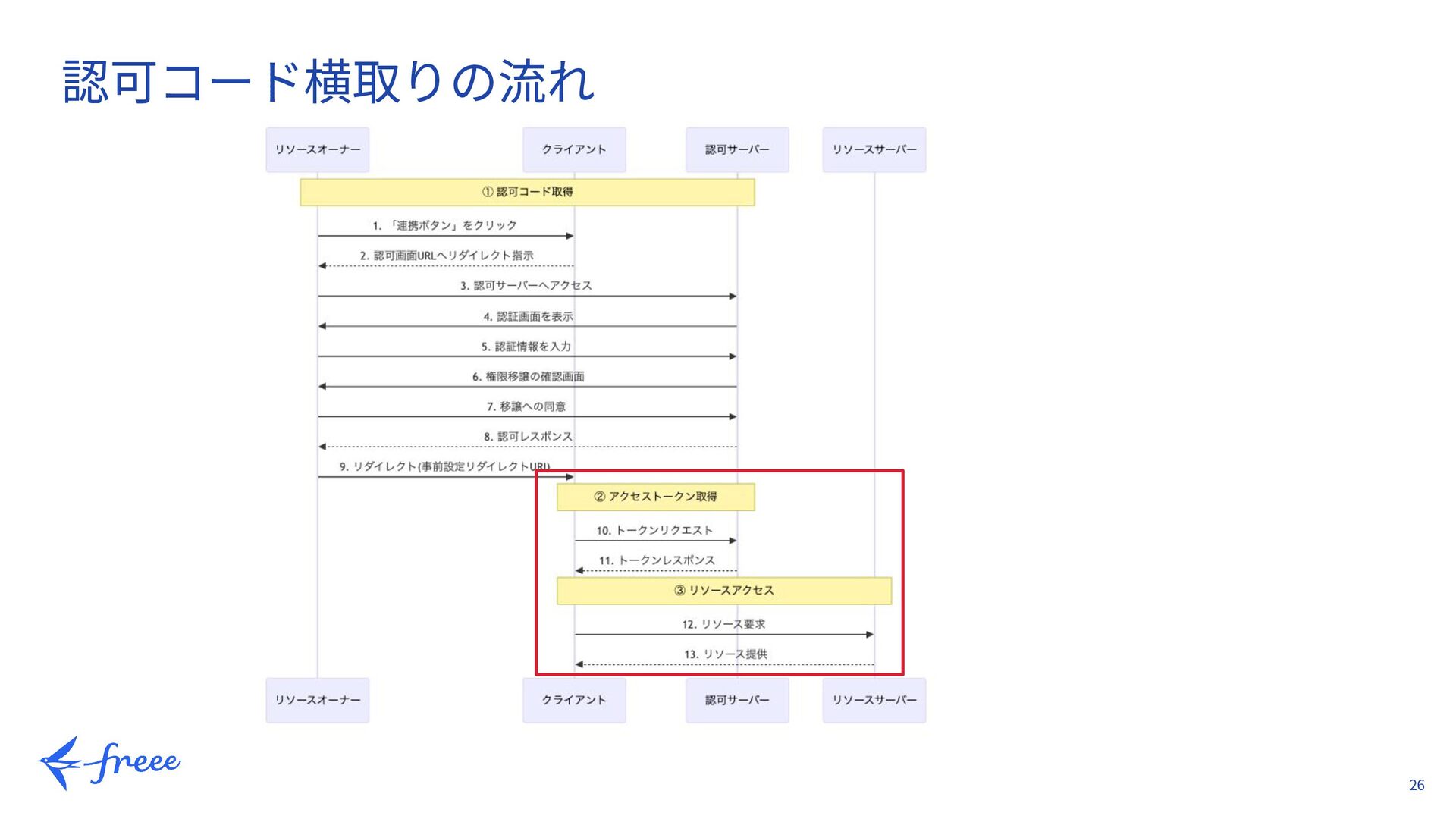Click the bottom クライアント participant box
Screen dimensions: 1456x819
(x=574, y=700)
